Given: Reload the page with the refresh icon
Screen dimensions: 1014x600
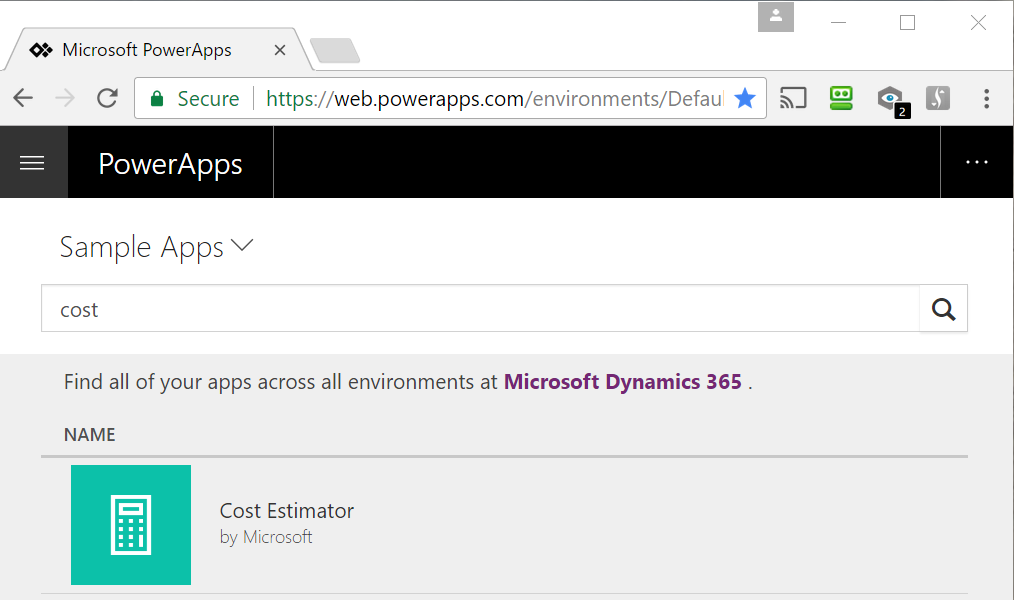Looking at the screenshot, I should point(107,98).
